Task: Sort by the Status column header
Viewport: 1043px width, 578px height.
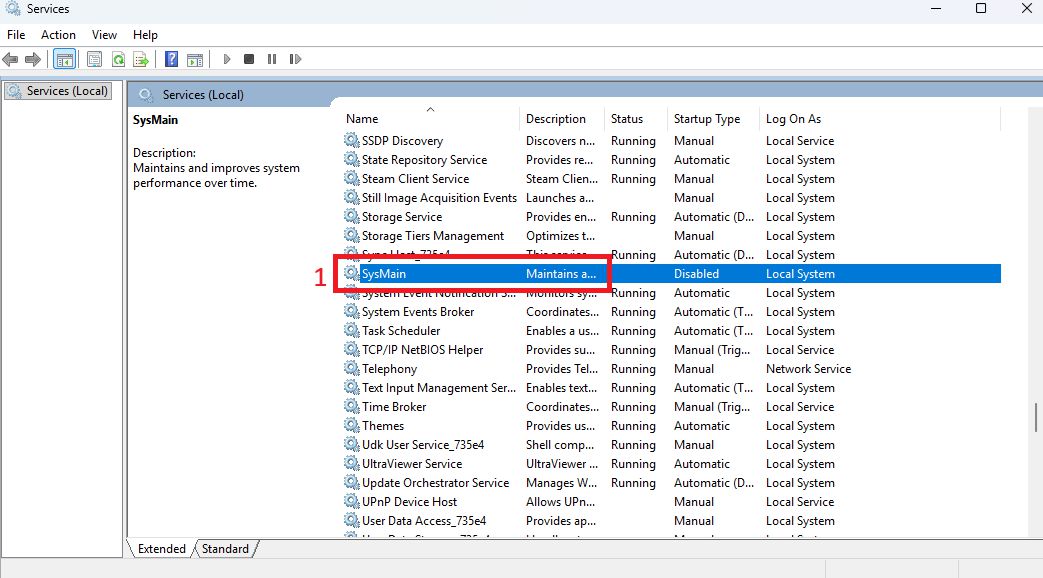Action: [x=627, y=119]
